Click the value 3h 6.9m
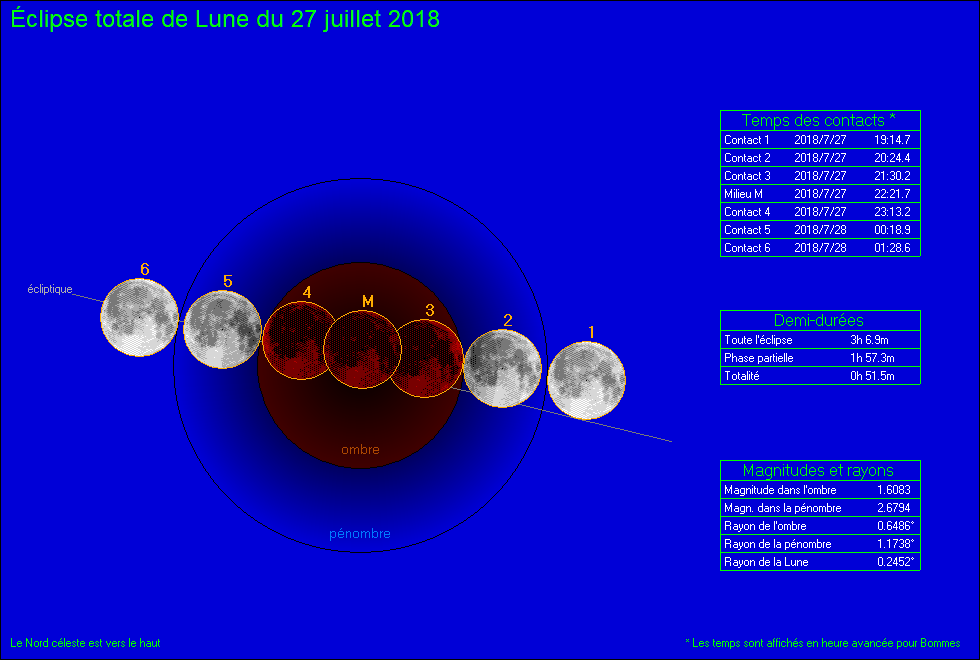 [869, 340]
